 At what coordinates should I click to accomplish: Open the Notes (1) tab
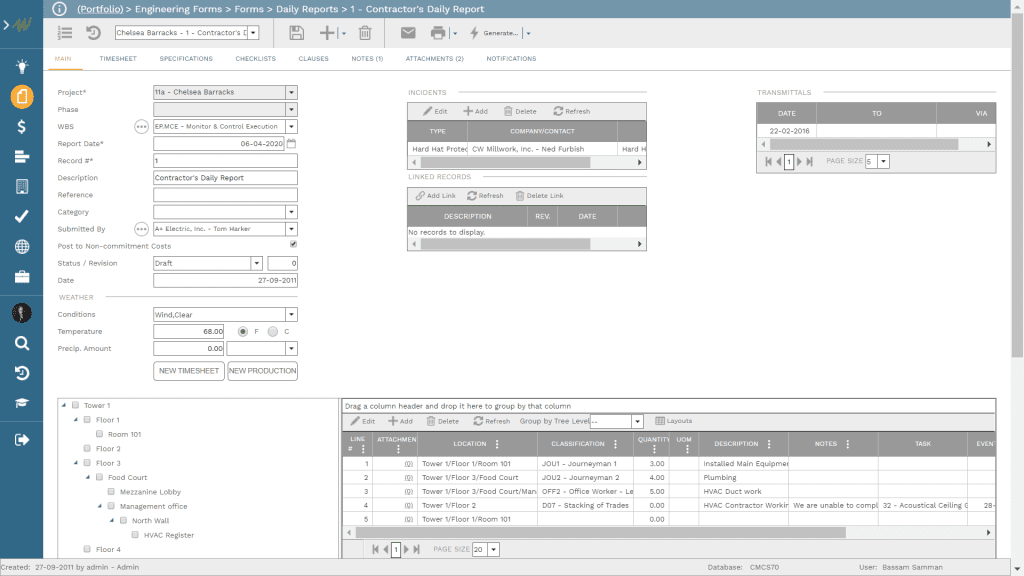click(x=367, y=59)
